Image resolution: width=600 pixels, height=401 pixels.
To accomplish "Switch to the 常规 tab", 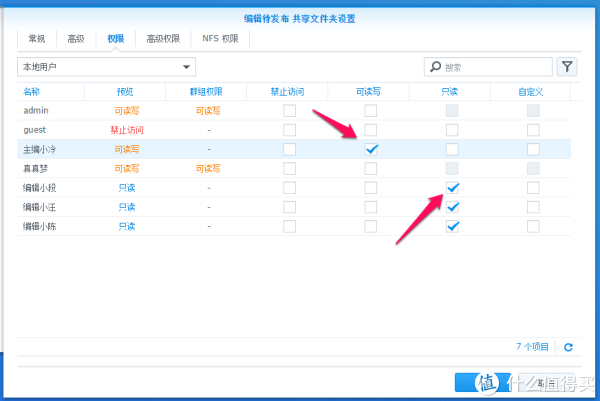I will pos(37,39).
